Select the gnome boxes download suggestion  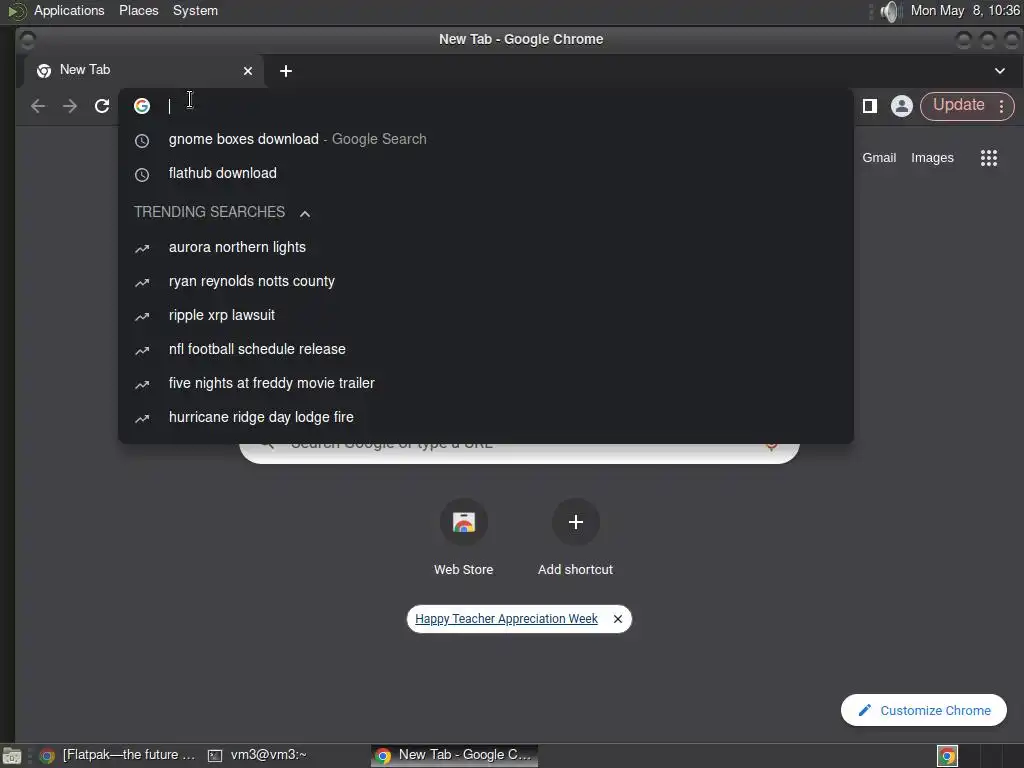486,139
